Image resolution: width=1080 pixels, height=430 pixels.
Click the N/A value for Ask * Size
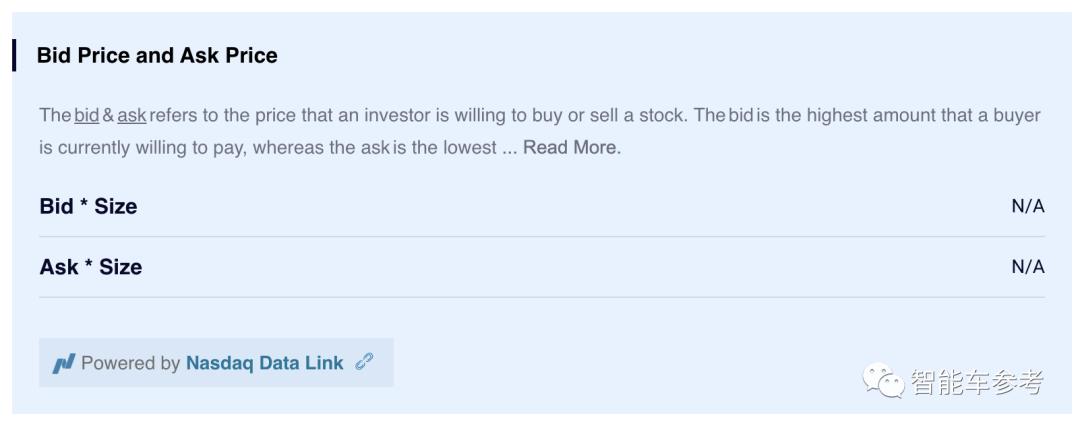tap(1028, 267)
